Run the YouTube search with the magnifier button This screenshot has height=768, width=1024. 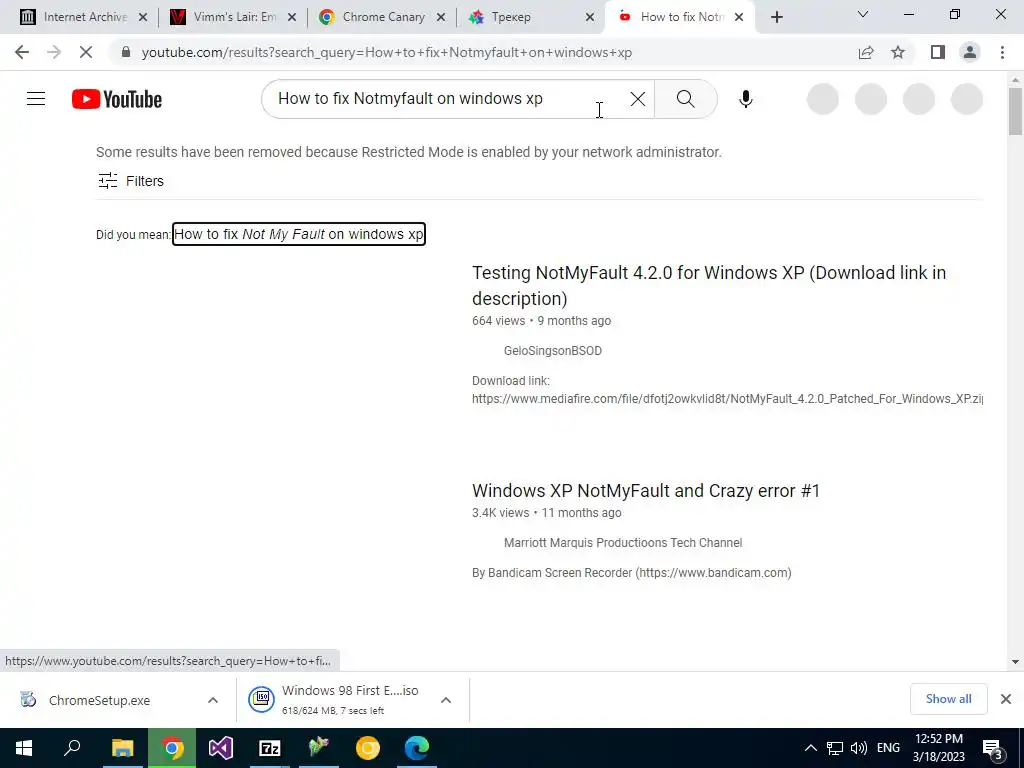point(686,99)
